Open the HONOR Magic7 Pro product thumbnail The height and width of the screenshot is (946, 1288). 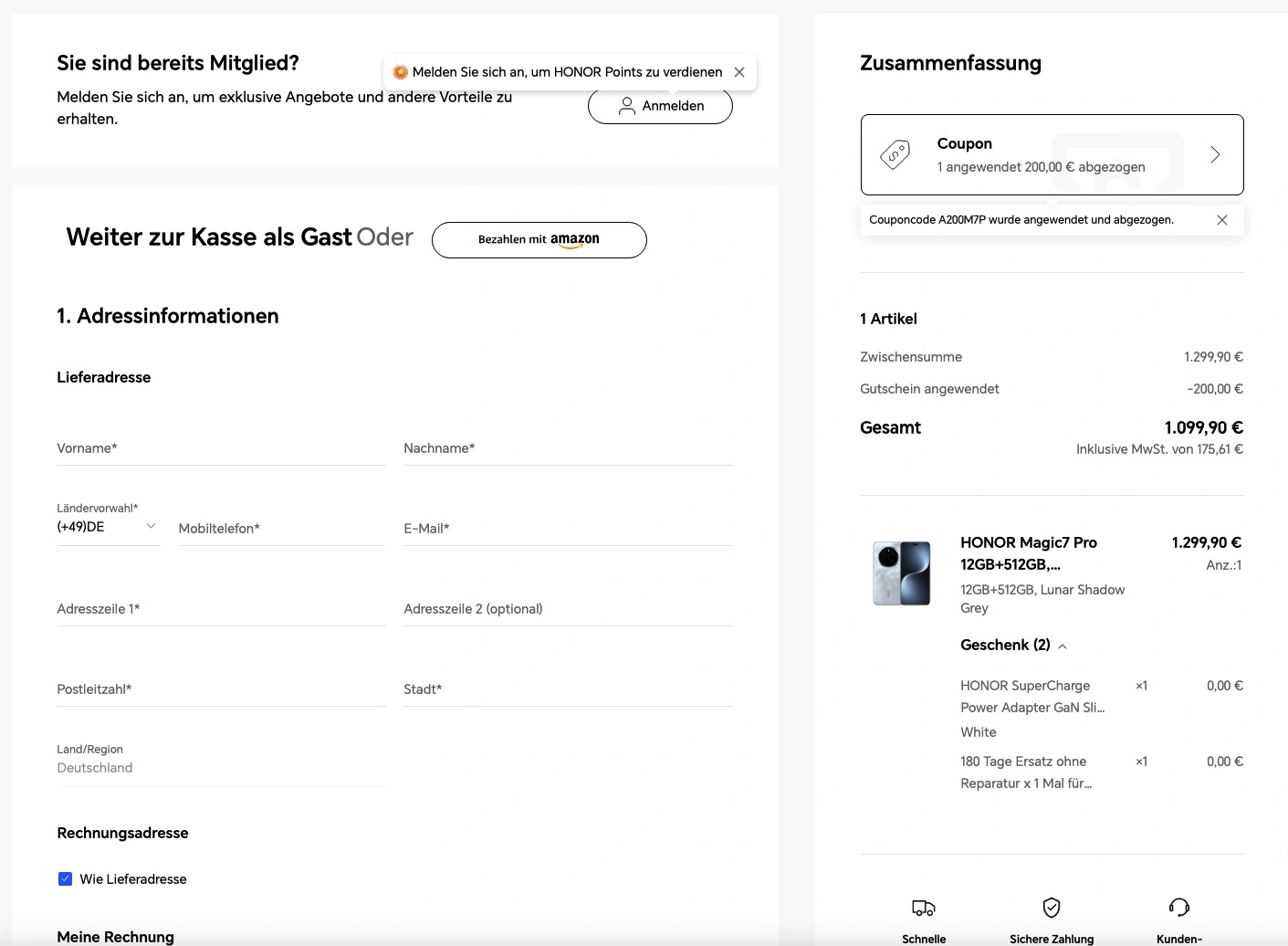(x=902, y=573)
